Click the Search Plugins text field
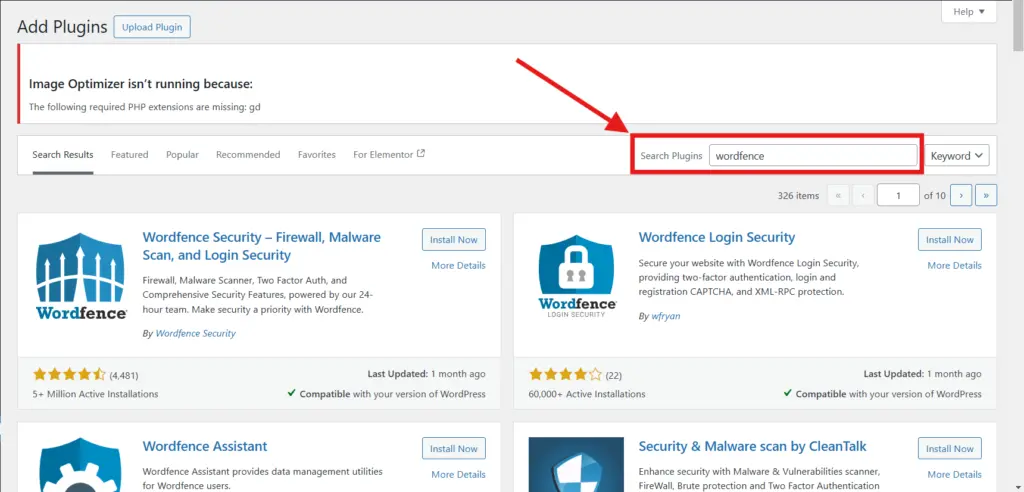Image resolution: width=1024 pixels, height=492 pixels. (813, 156)
